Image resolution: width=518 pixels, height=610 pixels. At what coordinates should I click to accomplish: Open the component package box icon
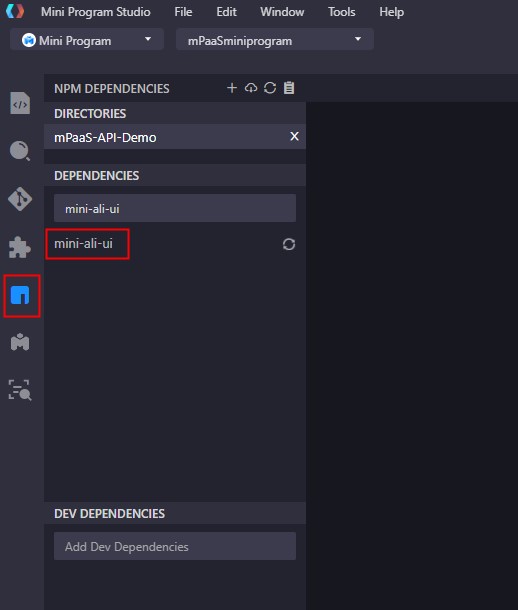coord(20,342)
